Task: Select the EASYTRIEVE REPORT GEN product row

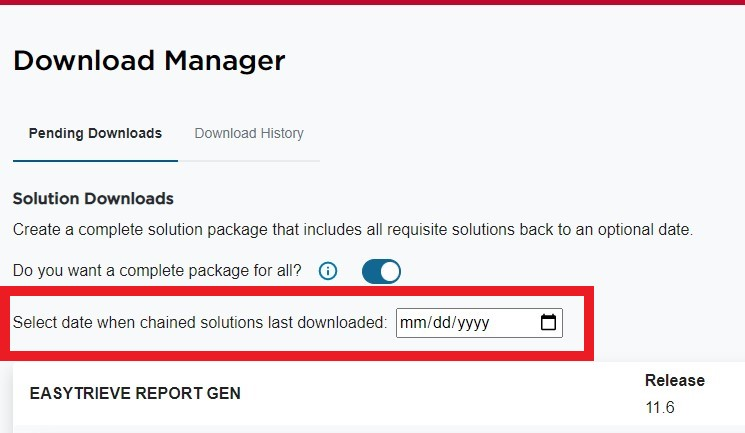Action: 379,395
